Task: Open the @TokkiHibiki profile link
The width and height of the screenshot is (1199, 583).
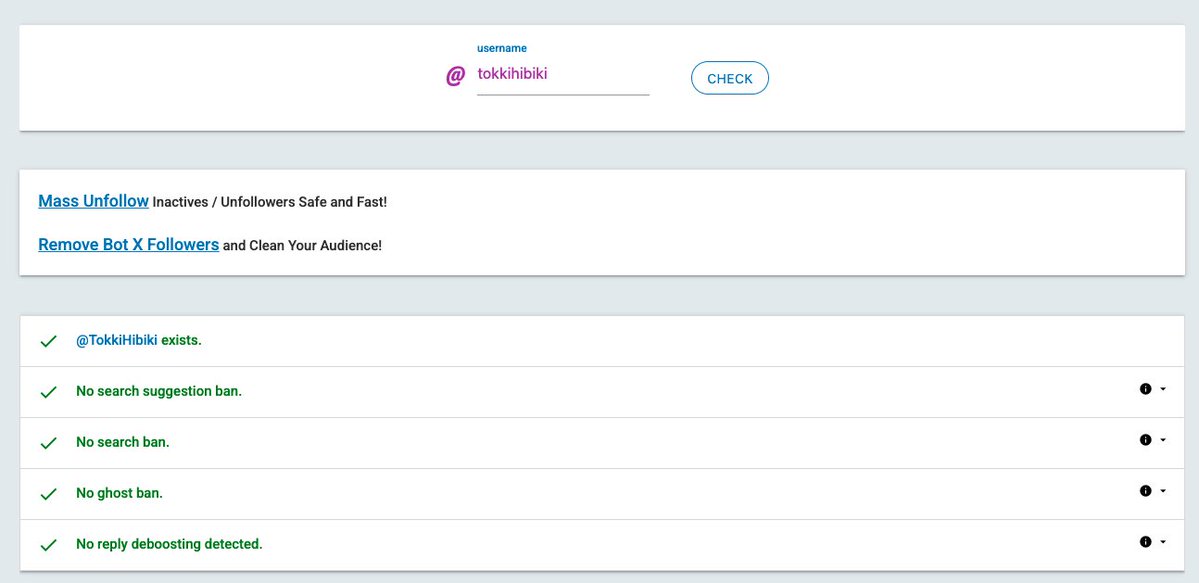Action: click(116, 340)
